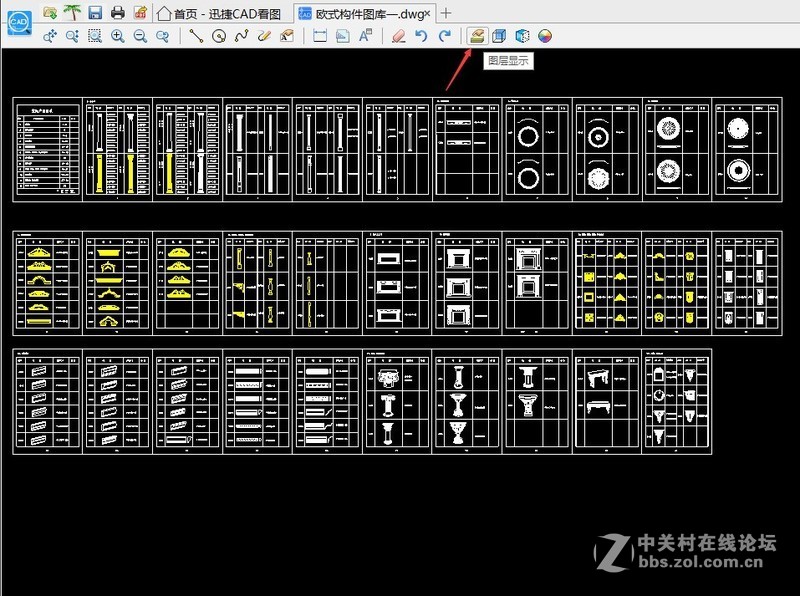
Task: Click the Zoom in magnifier
Action: tap(117, 36)
